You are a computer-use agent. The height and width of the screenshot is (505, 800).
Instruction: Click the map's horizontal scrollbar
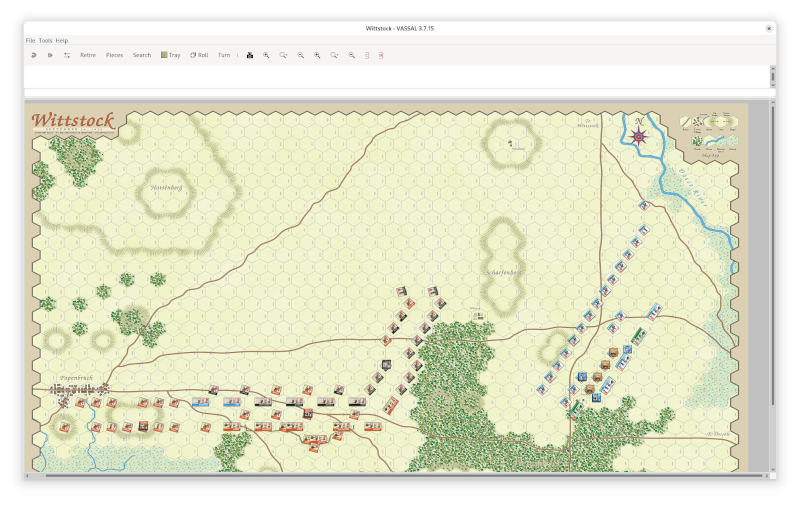pos(397,475)
